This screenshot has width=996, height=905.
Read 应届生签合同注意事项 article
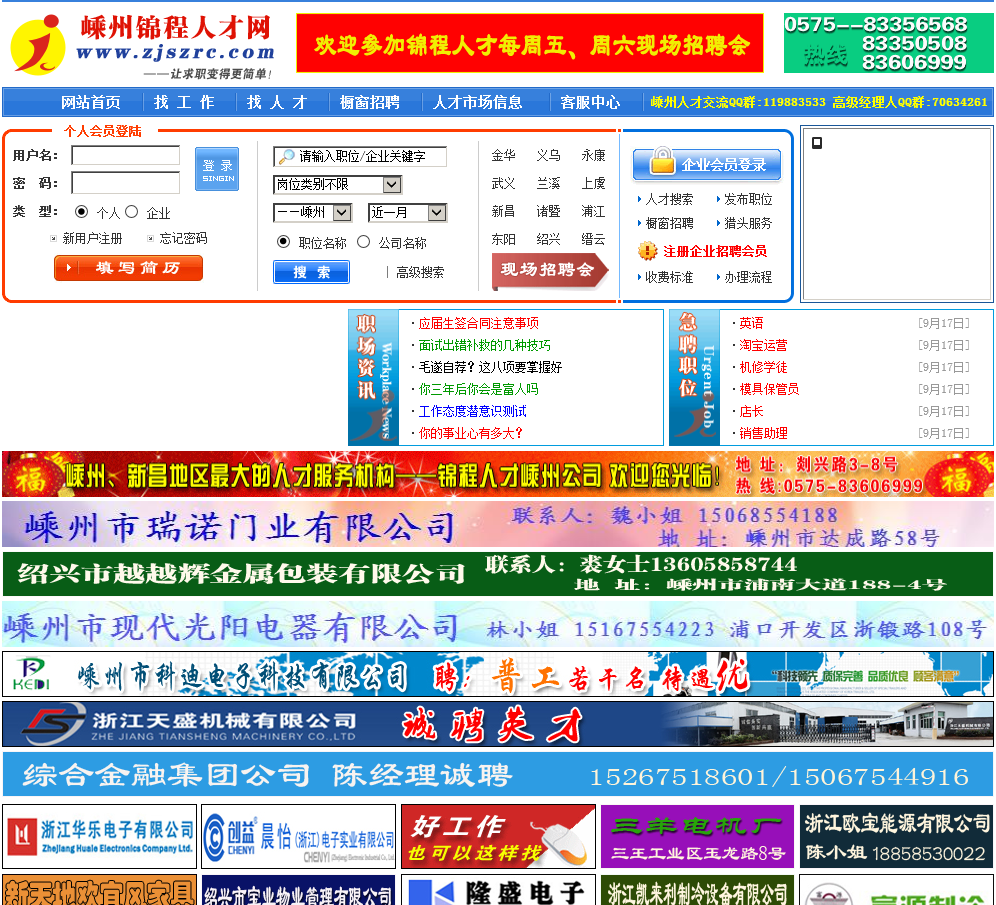tap(479, 323)
